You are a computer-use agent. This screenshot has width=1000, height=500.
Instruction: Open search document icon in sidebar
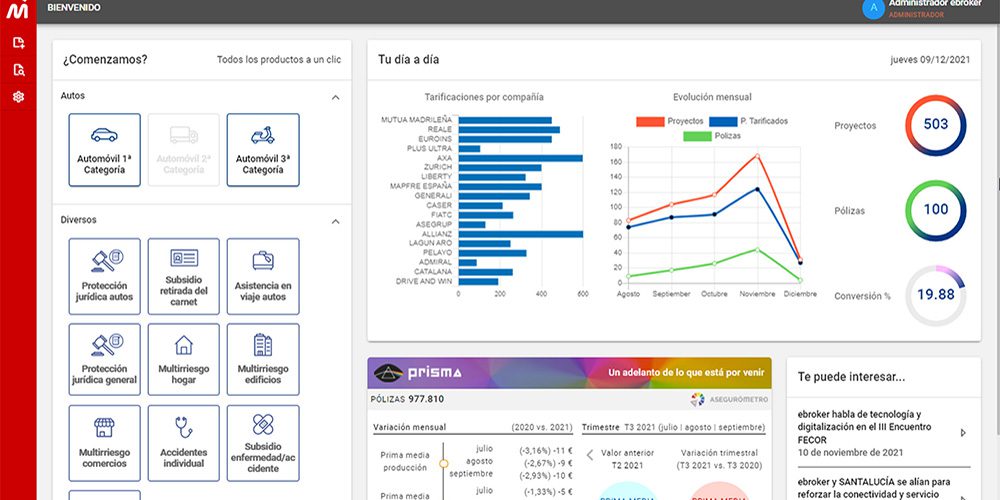[18, 70]
